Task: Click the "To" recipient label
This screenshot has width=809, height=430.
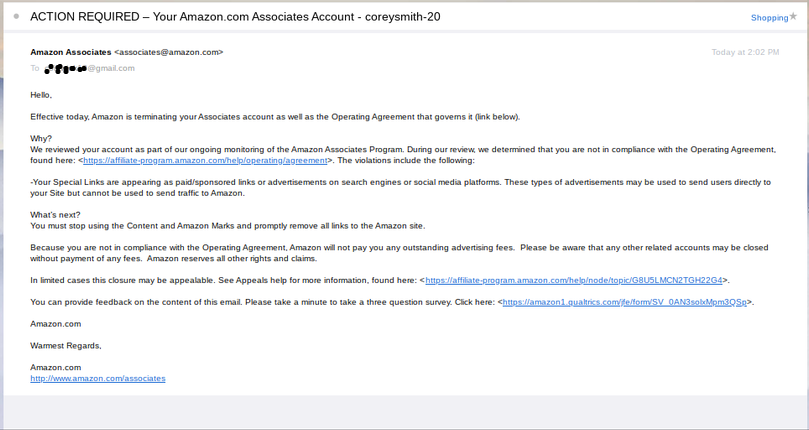Action: (x=35, y=68)
